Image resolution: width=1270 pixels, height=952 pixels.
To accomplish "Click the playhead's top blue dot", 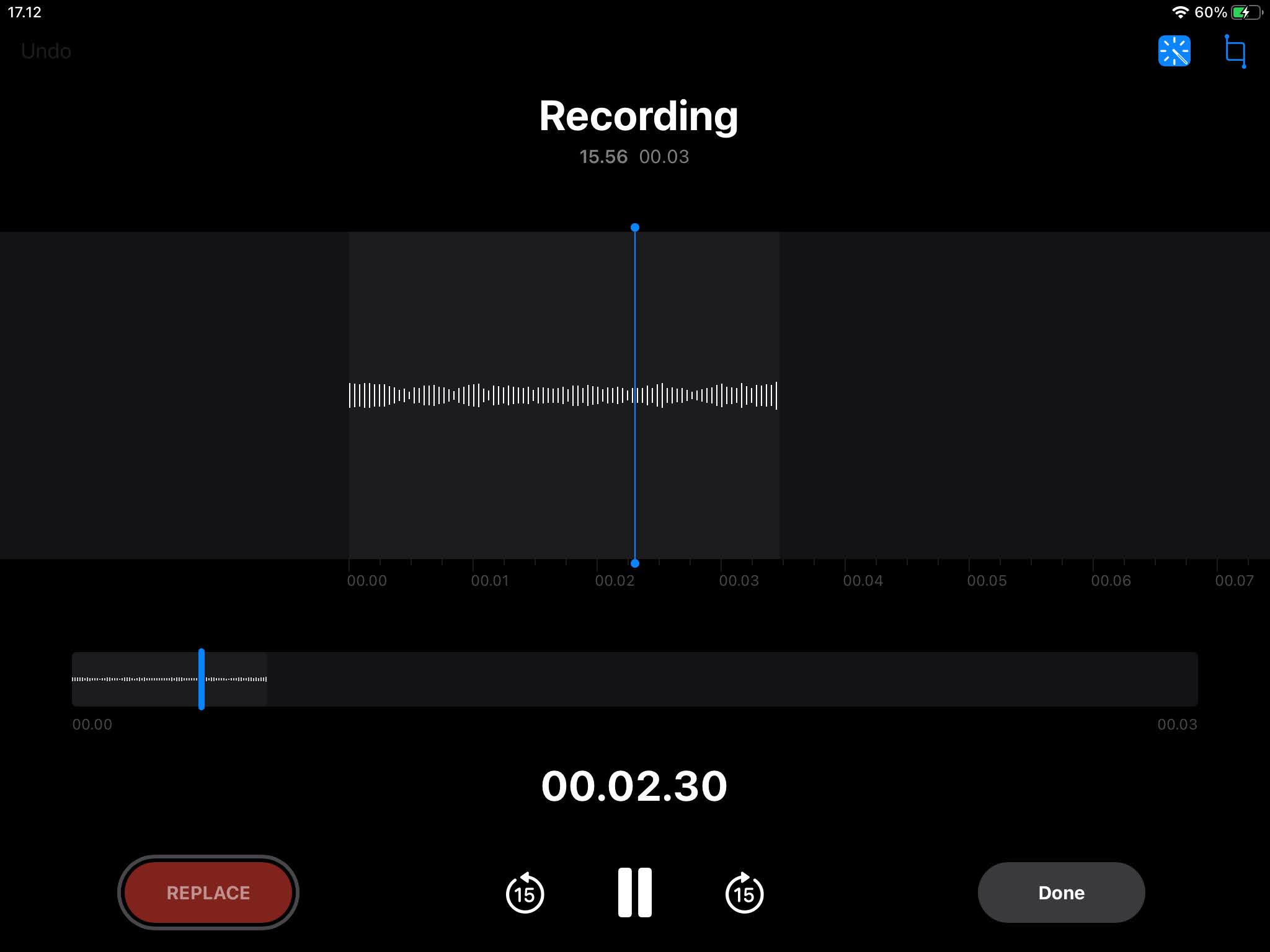I will (x=634, y=227).
